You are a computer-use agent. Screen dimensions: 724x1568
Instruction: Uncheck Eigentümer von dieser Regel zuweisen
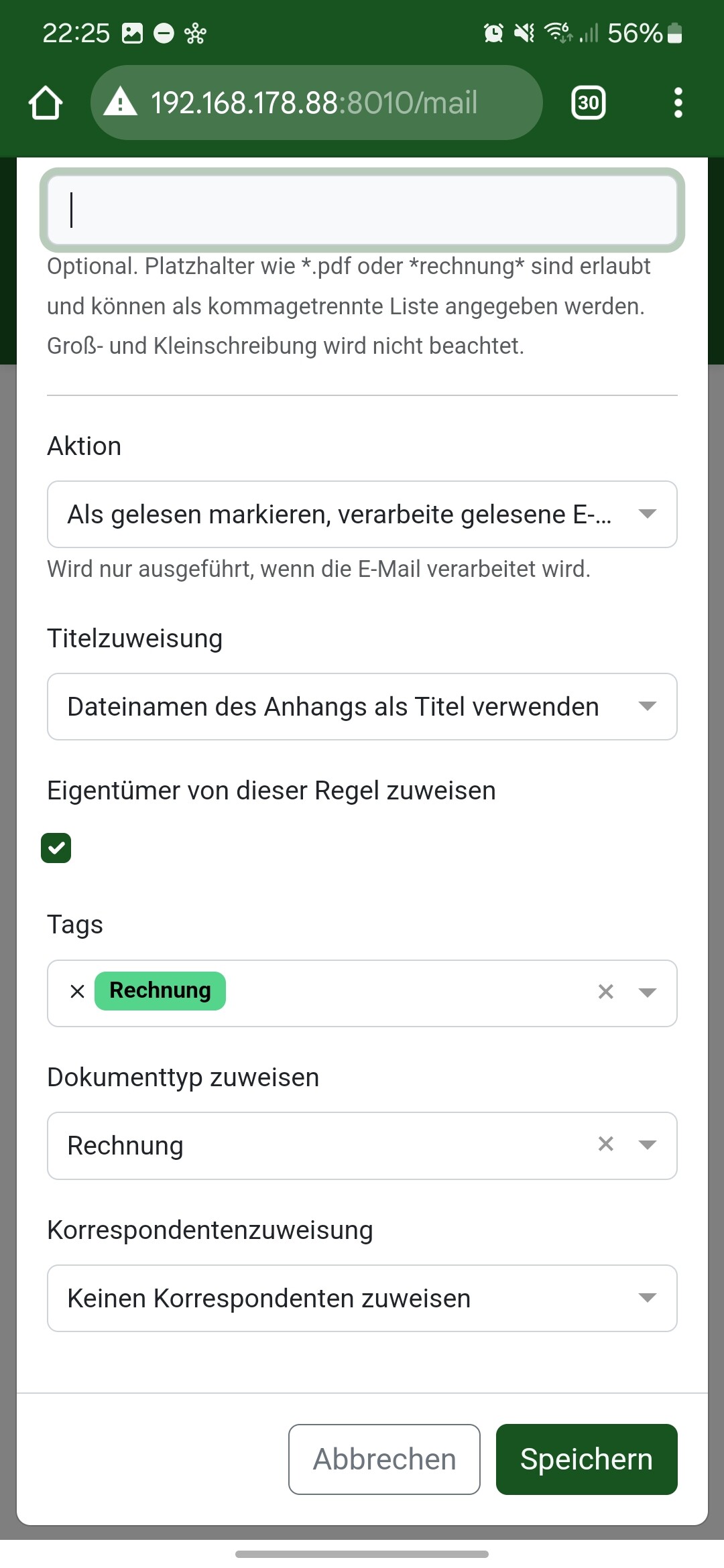pyautogui.click(x=56, y=848)
